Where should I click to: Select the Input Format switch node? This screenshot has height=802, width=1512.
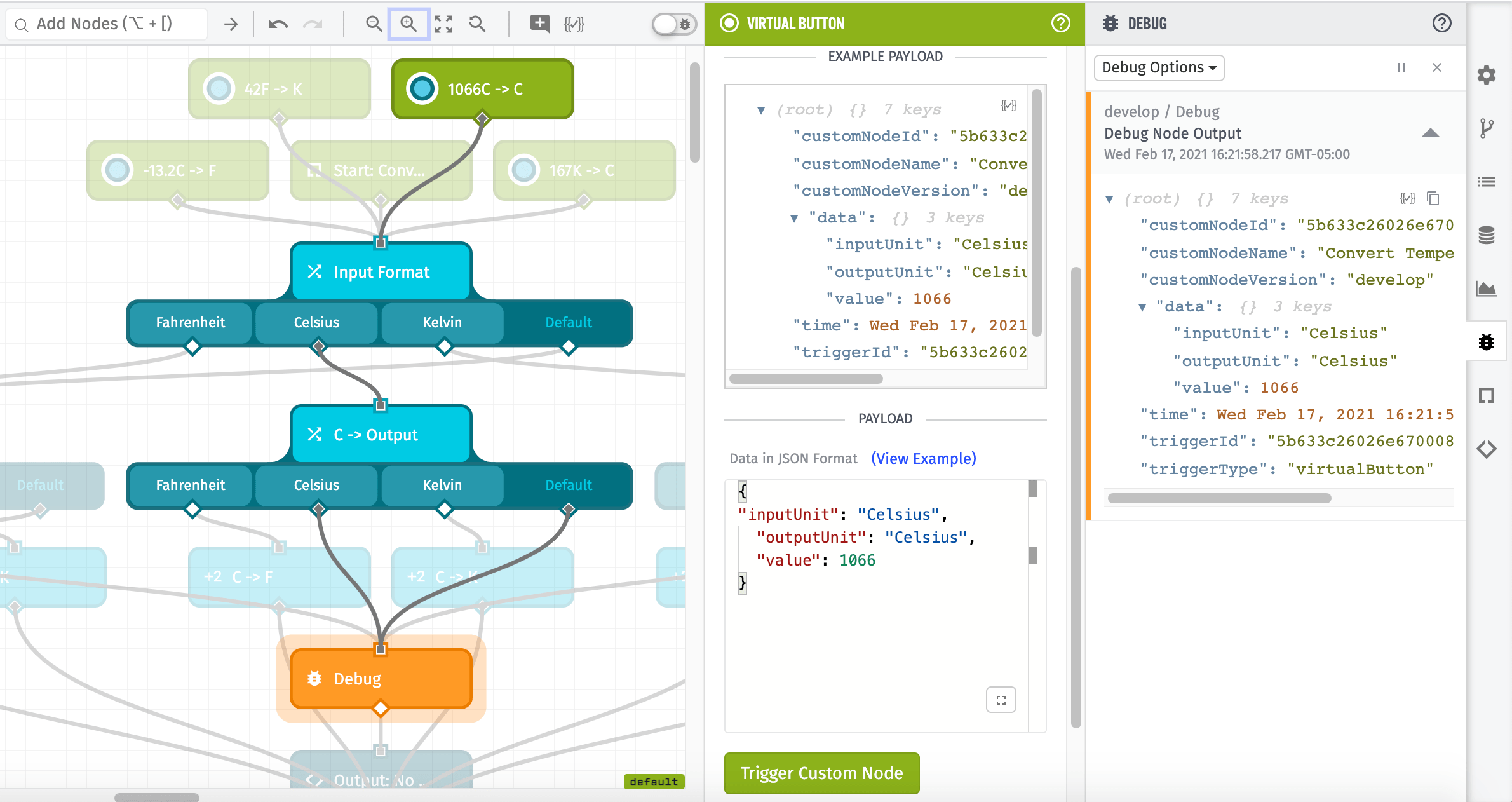tap(381, 272)
